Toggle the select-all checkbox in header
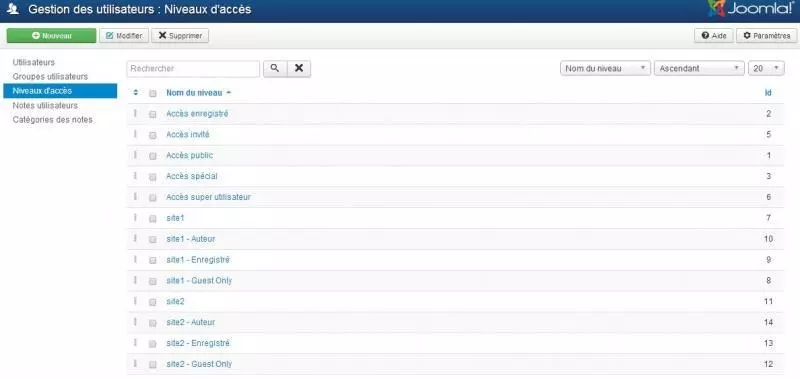800x379 pixels. [153, 93]
